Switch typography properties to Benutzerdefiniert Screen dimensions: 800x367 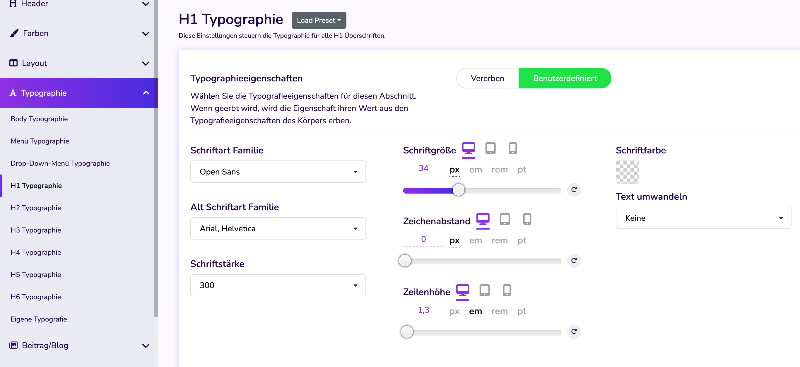[x=565, y=78]
